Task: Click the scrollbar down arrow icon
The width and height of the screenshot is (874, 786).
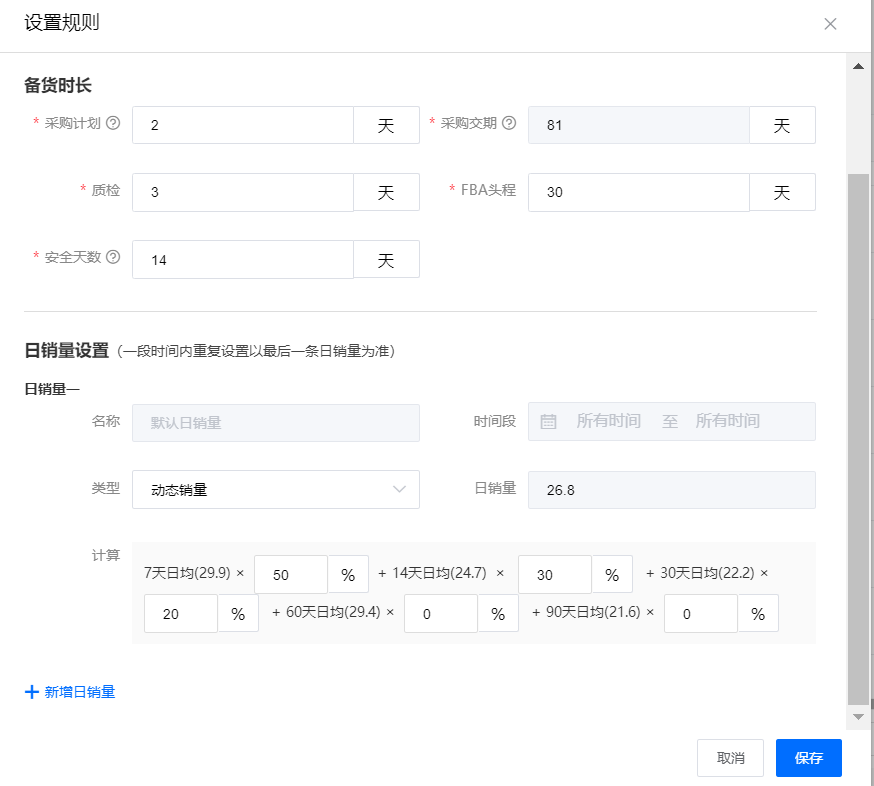Action: tap(857, 716)
